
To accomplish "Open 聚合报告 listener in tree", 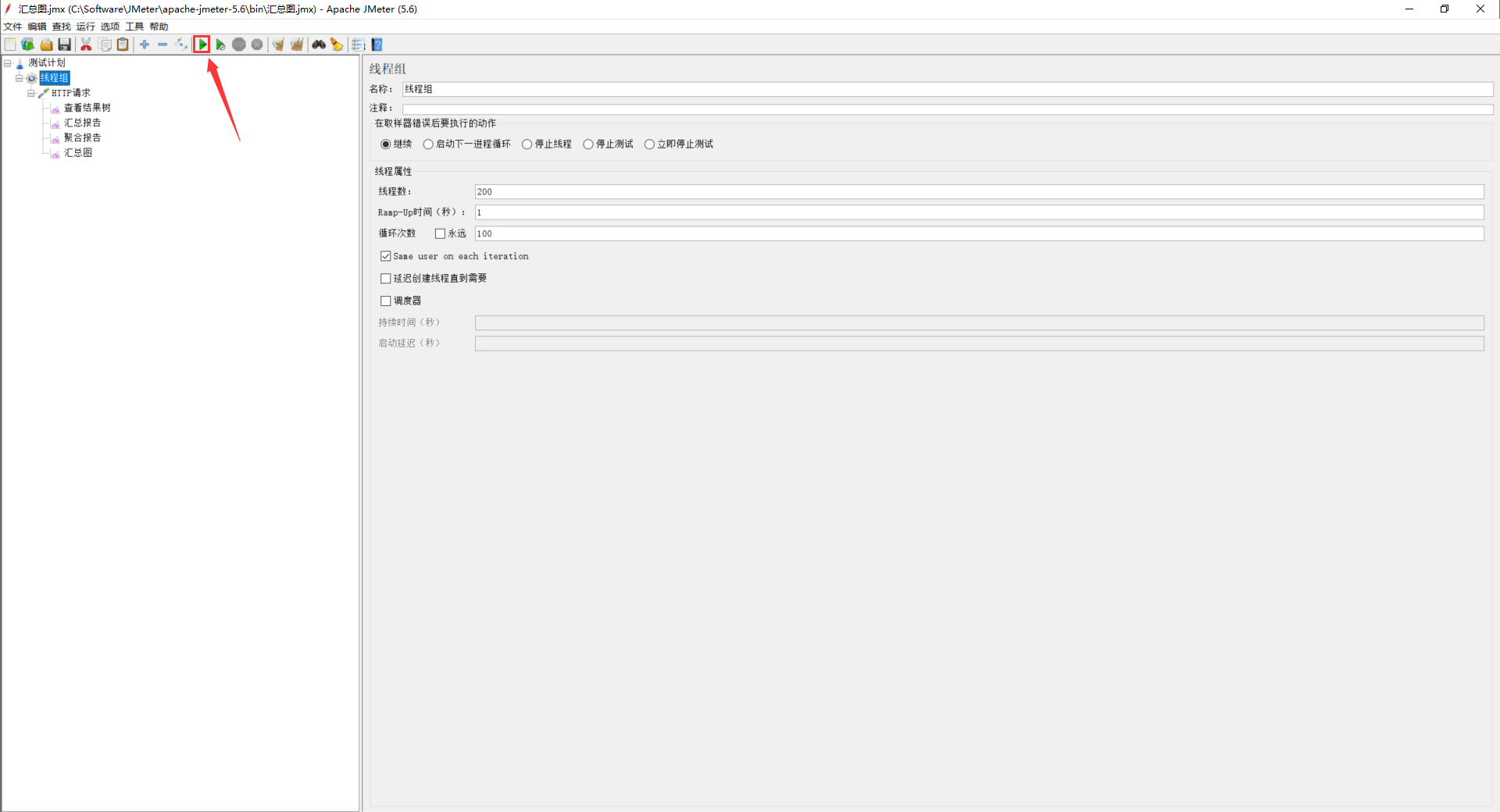I will (82, 137).
